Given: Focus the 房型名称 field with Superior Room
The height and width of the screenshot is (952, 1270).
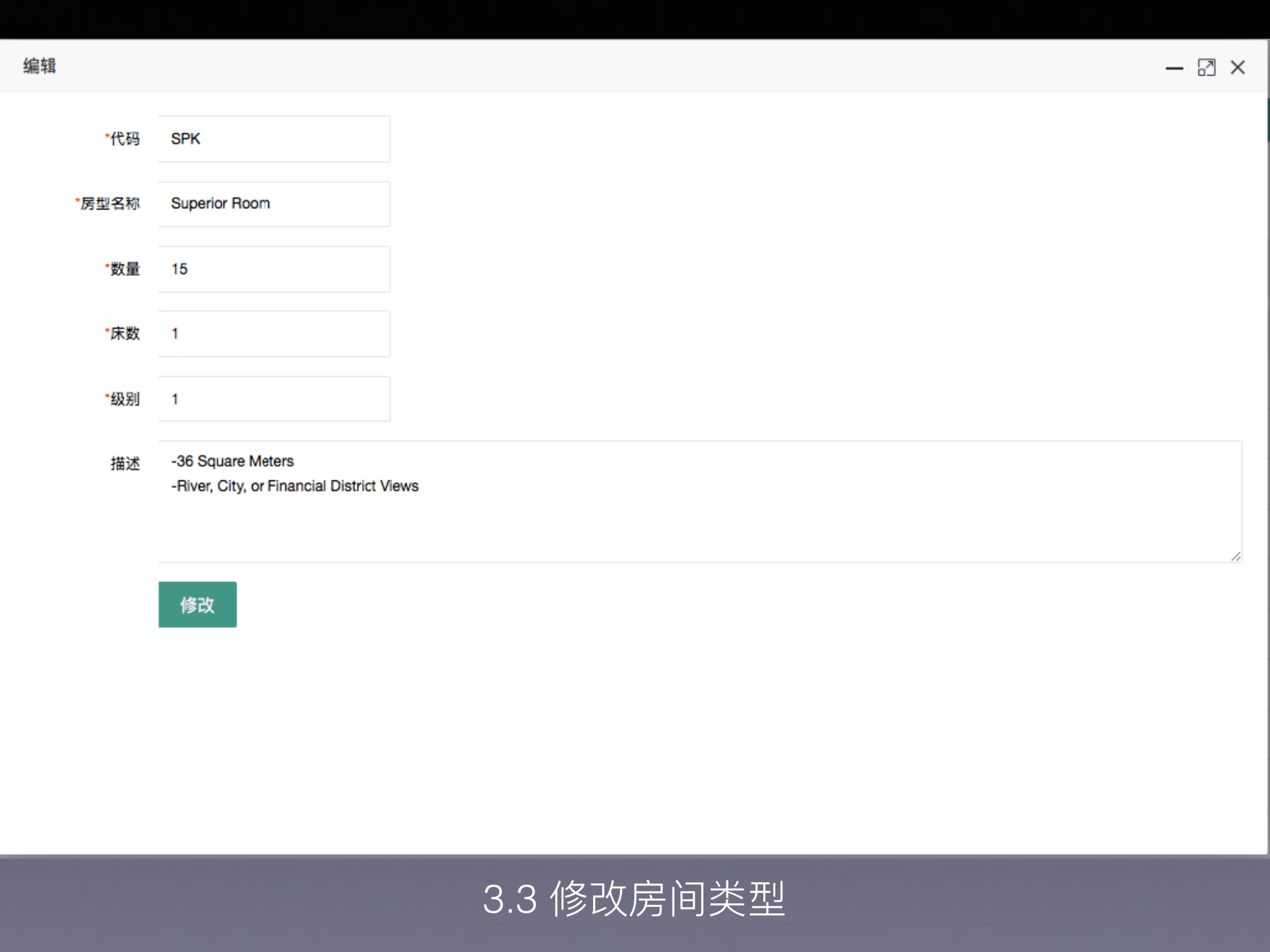Looking at the screenshot, I should pos(274,204).
